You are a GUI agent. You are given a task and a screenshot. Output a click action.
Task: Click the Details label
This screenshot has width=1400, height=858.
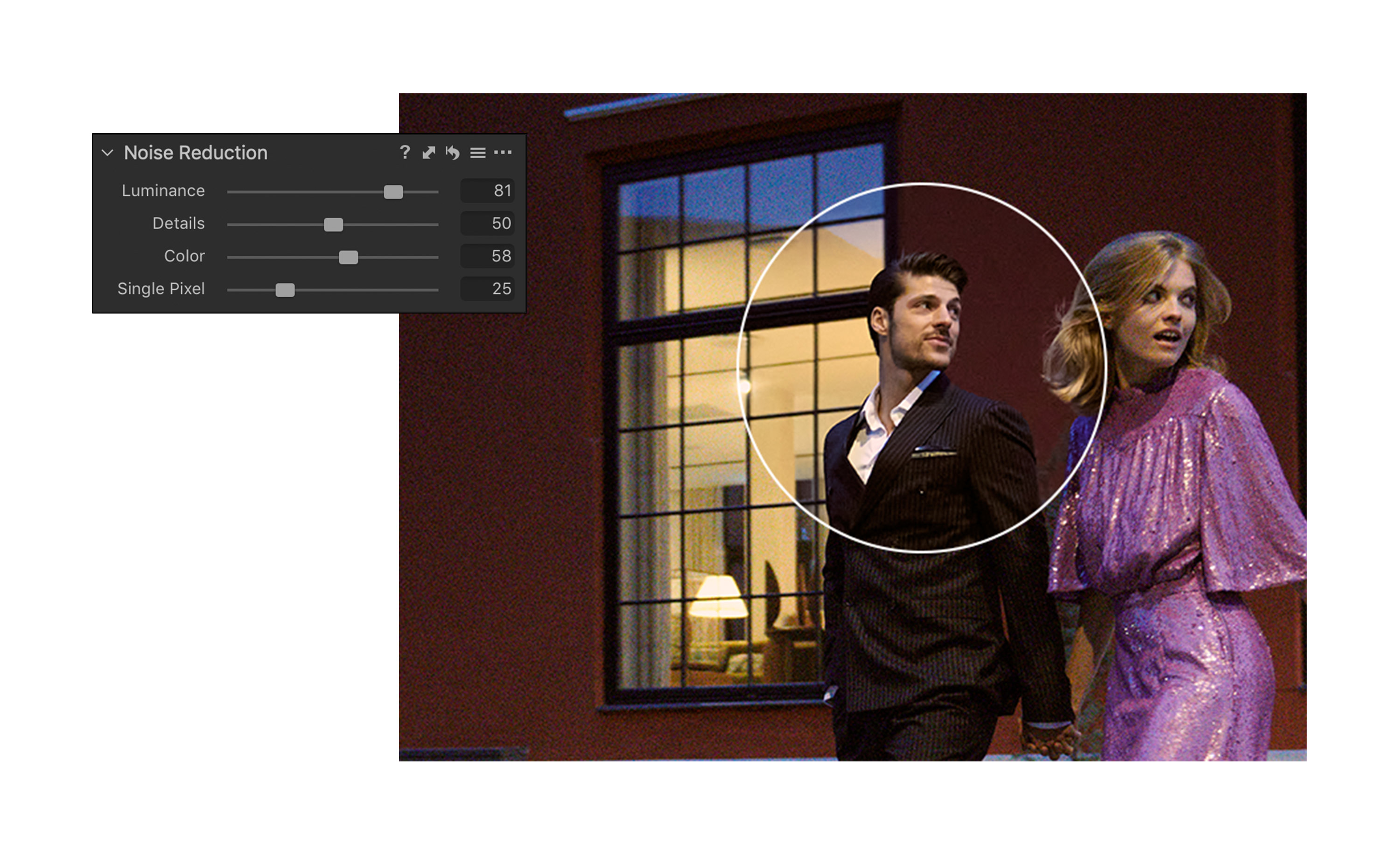[178, 223]
